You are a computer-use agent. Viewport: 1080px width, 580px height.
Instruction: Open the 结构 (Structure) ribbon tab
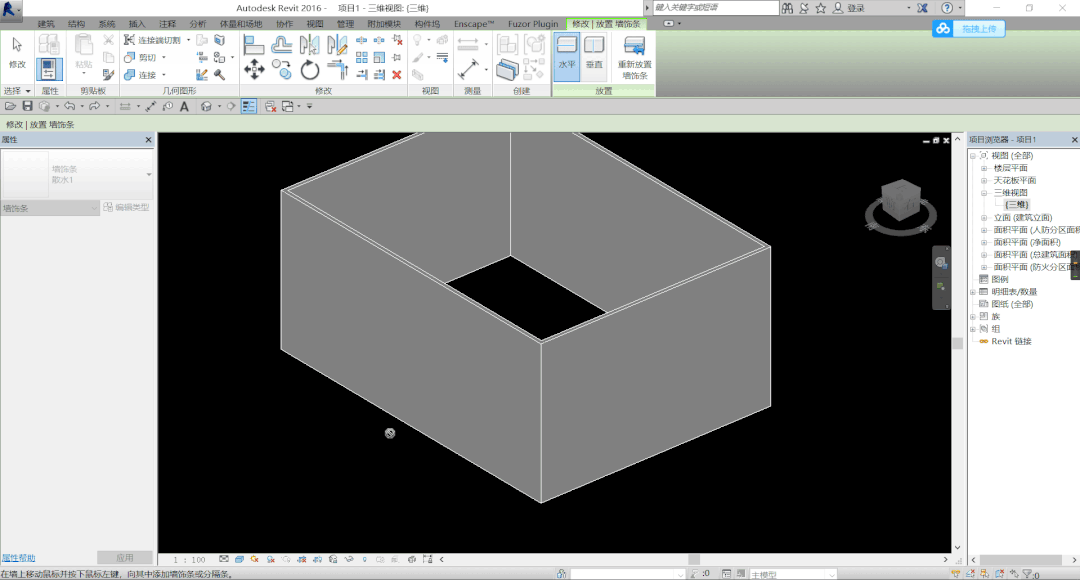tap(76, 24)
